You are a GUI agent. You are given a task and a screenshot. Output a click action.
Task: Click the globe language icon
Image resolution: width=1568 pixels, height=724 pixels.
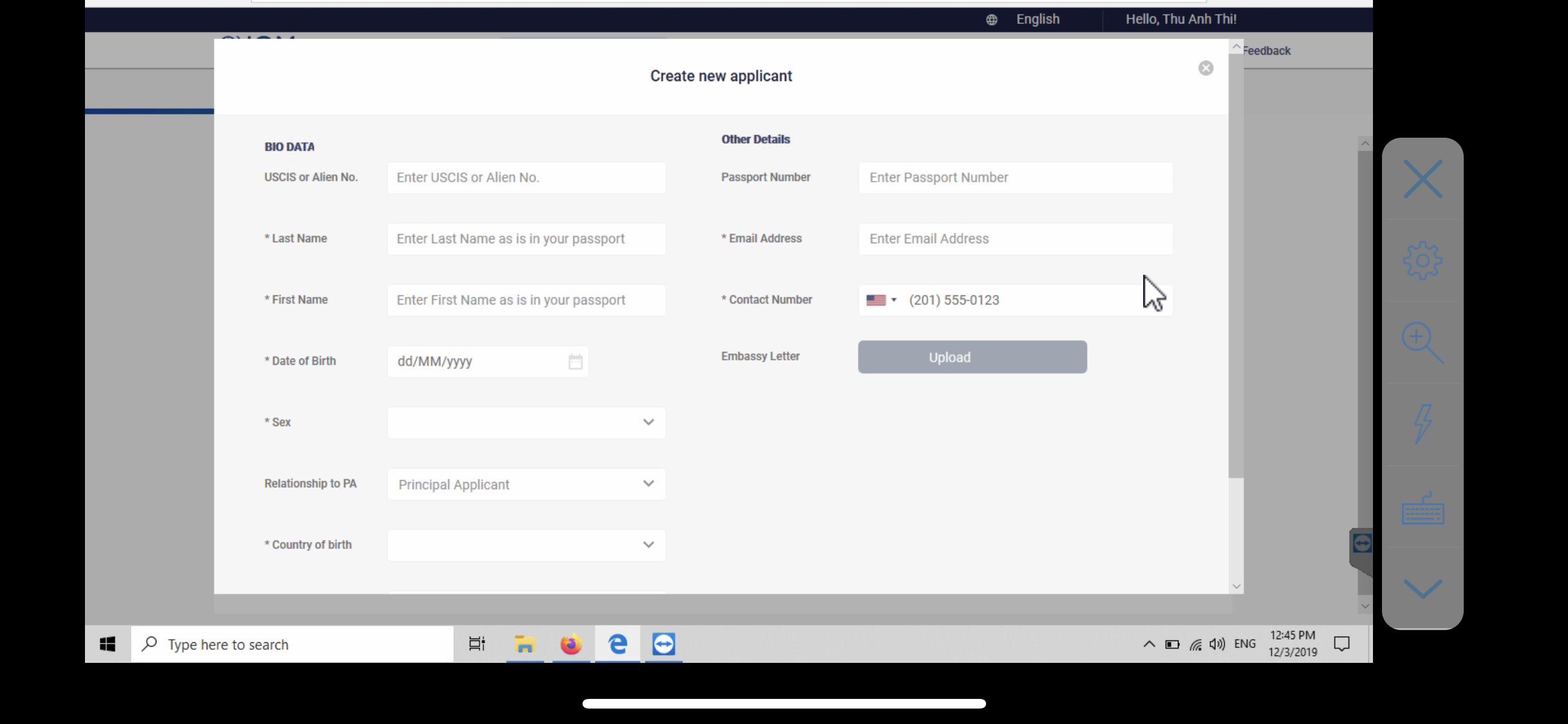tap(991, 19)
